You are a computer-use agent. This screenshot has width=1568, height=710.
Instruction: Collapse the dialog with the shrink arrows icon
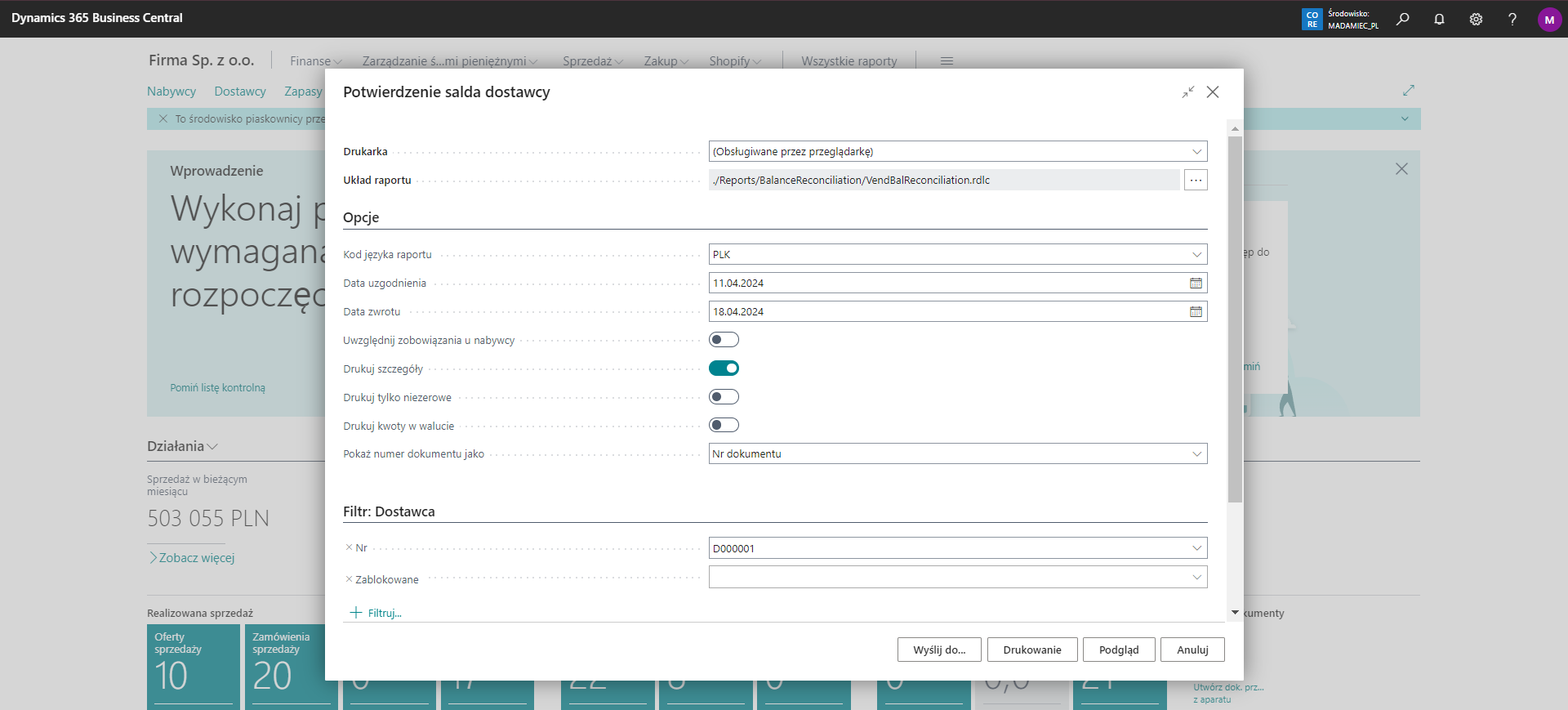click(x=1188, y=92)
